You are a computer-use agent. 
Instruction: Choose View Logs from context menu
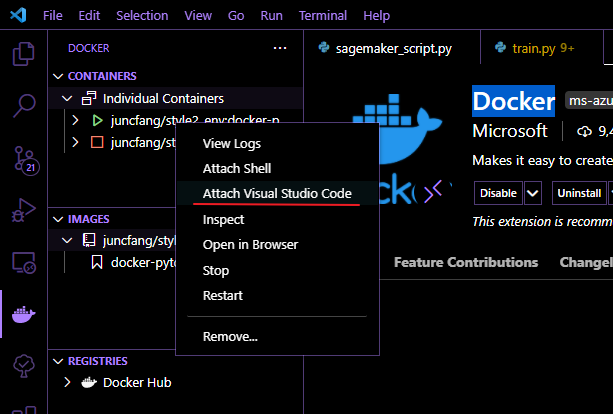coord(278,144)
